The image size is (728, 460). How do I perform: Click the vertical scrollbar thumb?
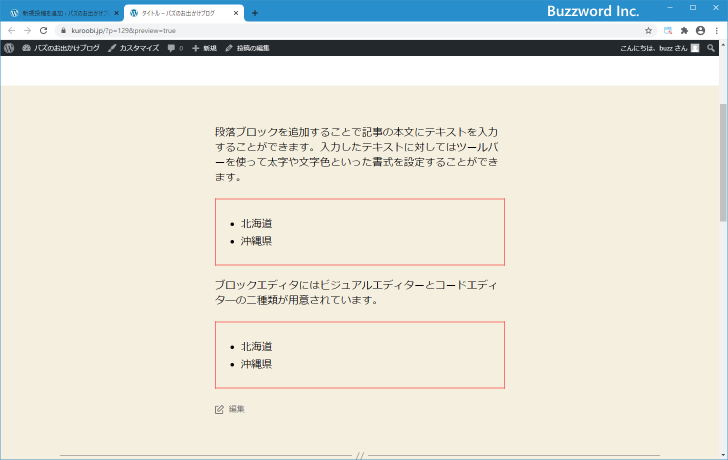click(723, 162)
